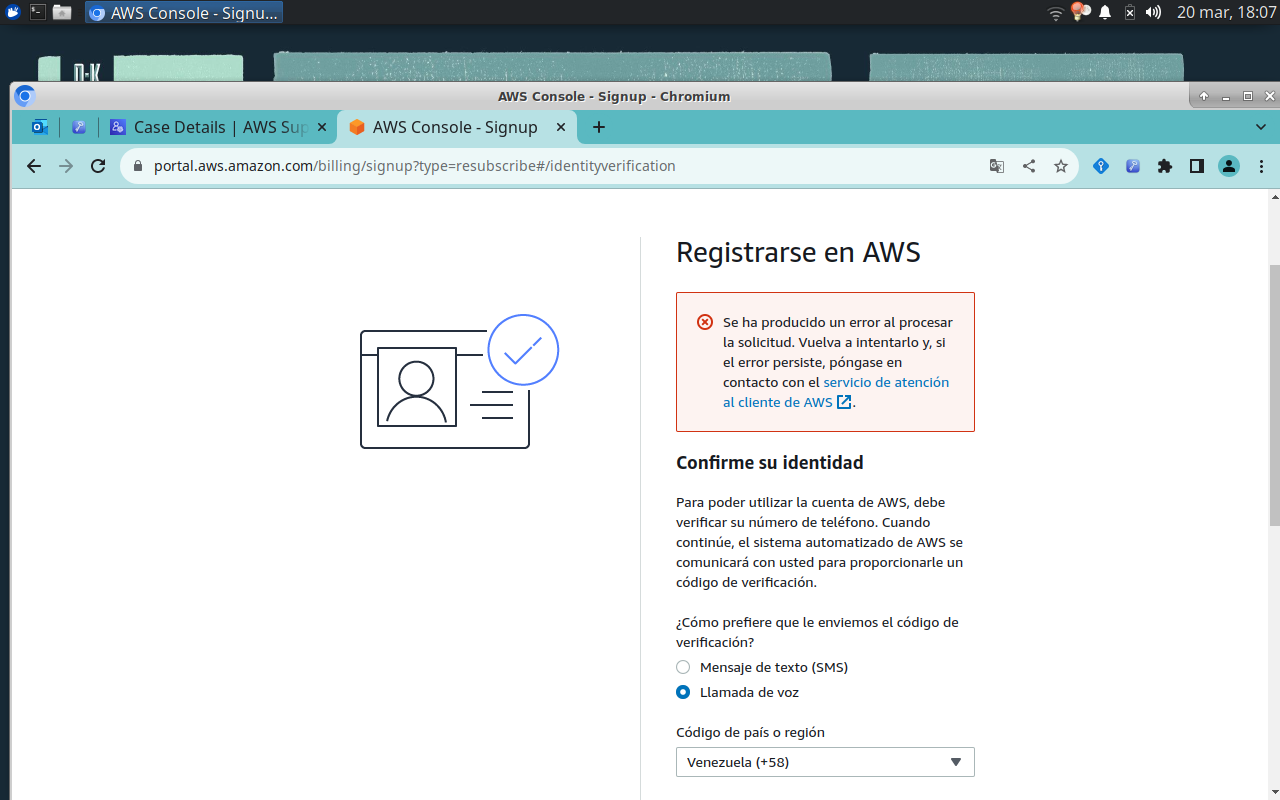Check the battery status icon

(x=1130, y=12)
